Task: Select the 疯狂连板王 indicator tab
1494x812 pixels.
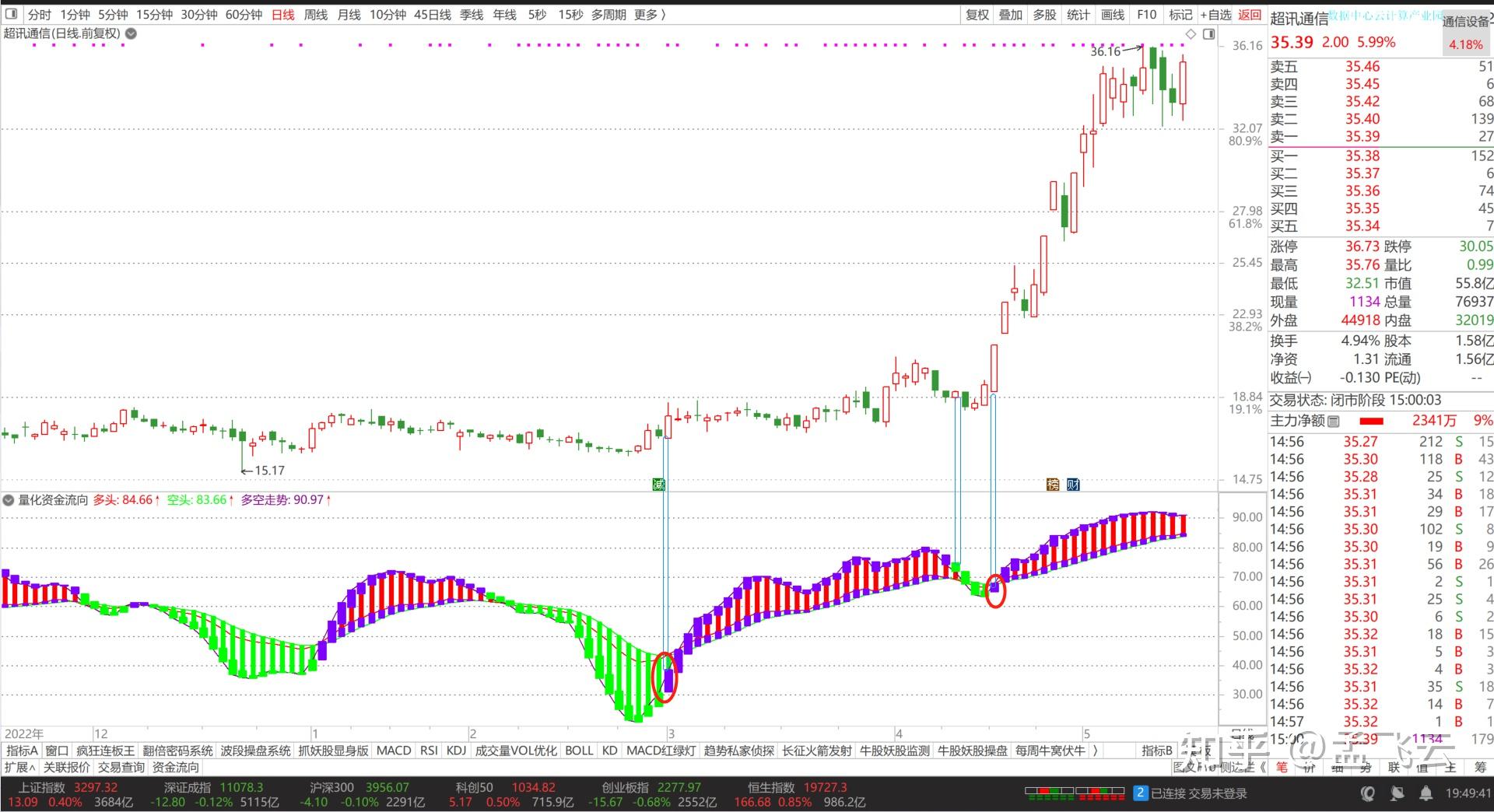Action: point(106,751)
